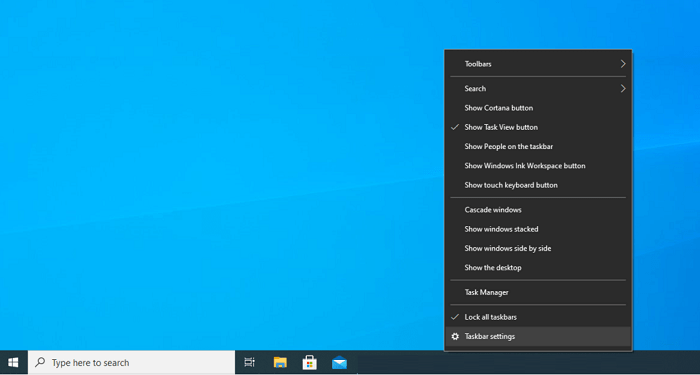Open Task Manager from the context menu

pyautogui.click(x=538, y=292)
